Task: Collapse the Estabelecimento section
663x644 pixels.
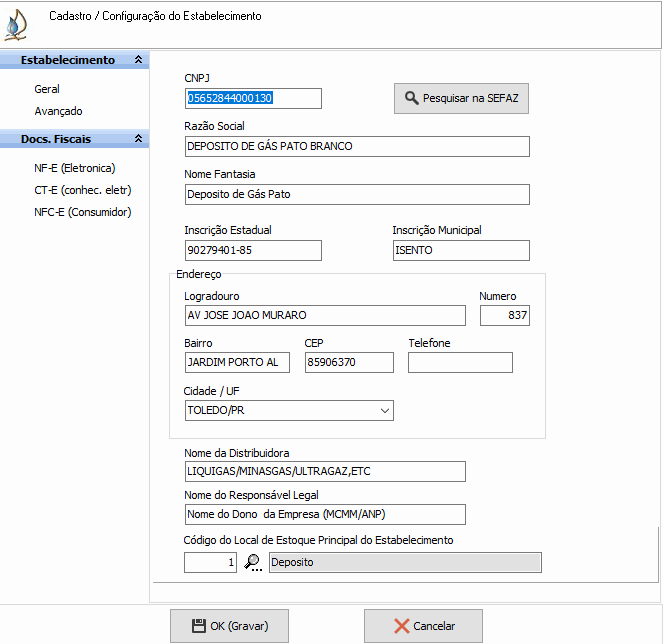Action: click(x=138, y=60)
